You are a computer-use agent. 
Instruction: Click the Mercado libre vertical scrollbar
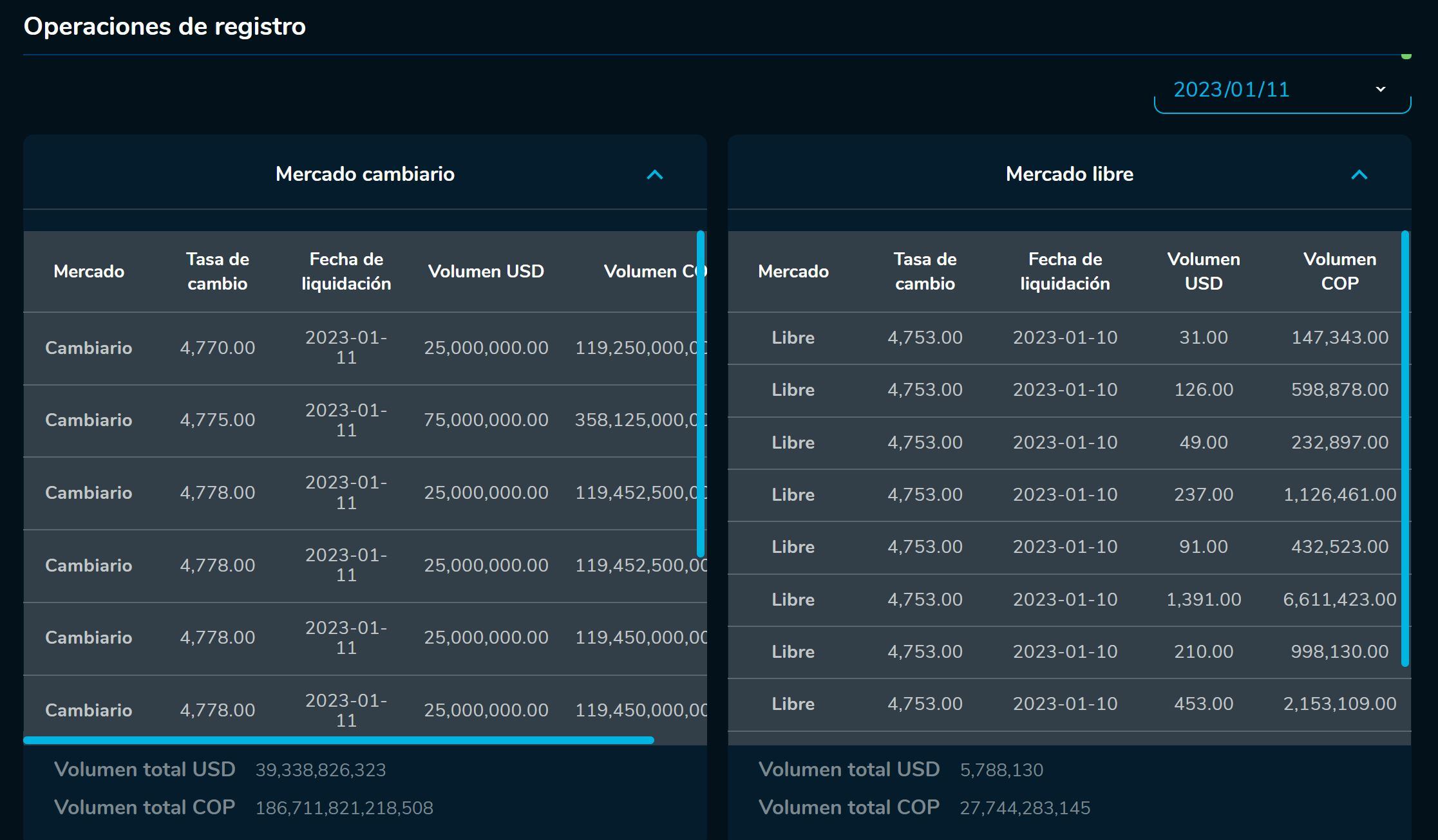[x=1405, y=447]
